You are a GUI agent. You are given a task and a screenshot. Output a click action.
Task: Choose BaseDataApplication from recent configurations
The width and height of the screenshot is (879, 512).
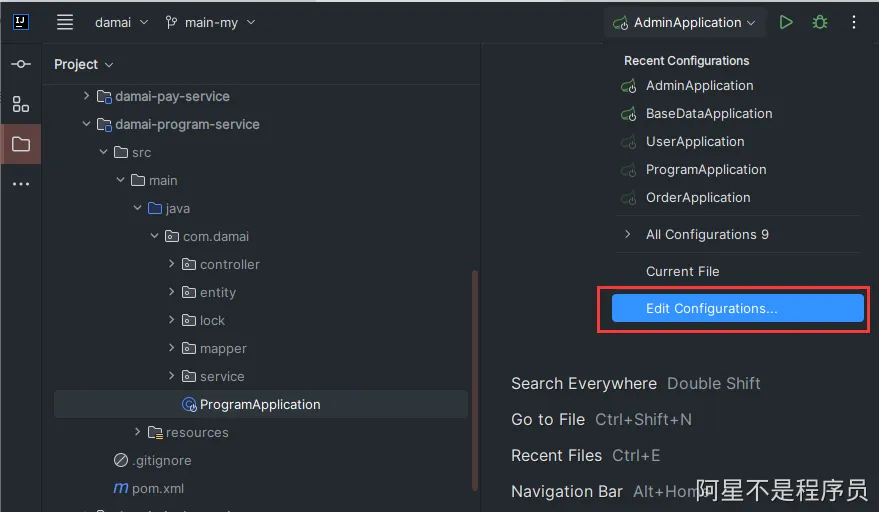708,113
